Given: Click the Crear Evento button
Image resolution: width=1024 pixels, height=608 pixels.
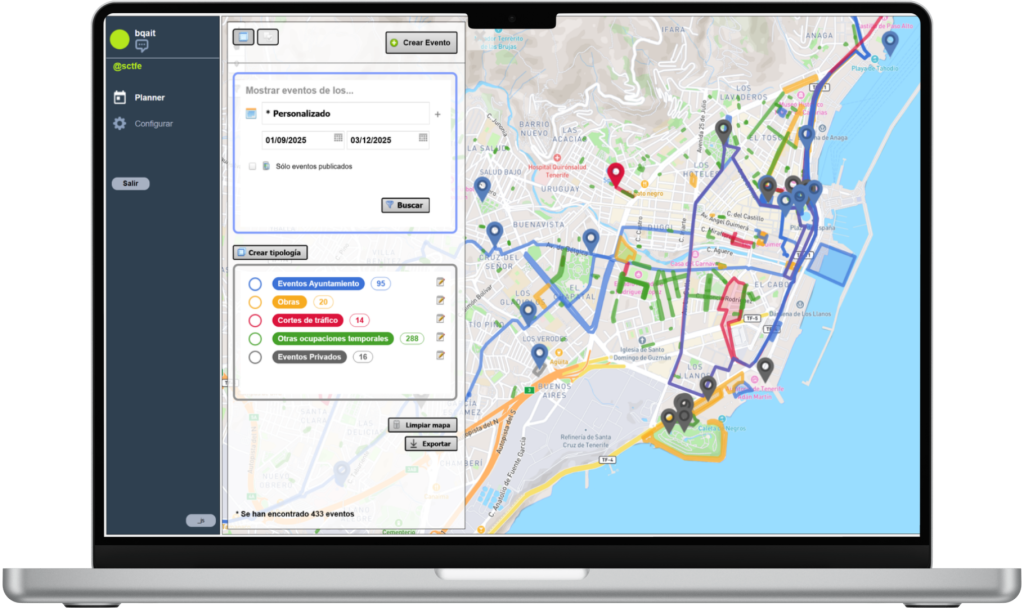Looking at the screenshot, I should (x=421, y=43).
